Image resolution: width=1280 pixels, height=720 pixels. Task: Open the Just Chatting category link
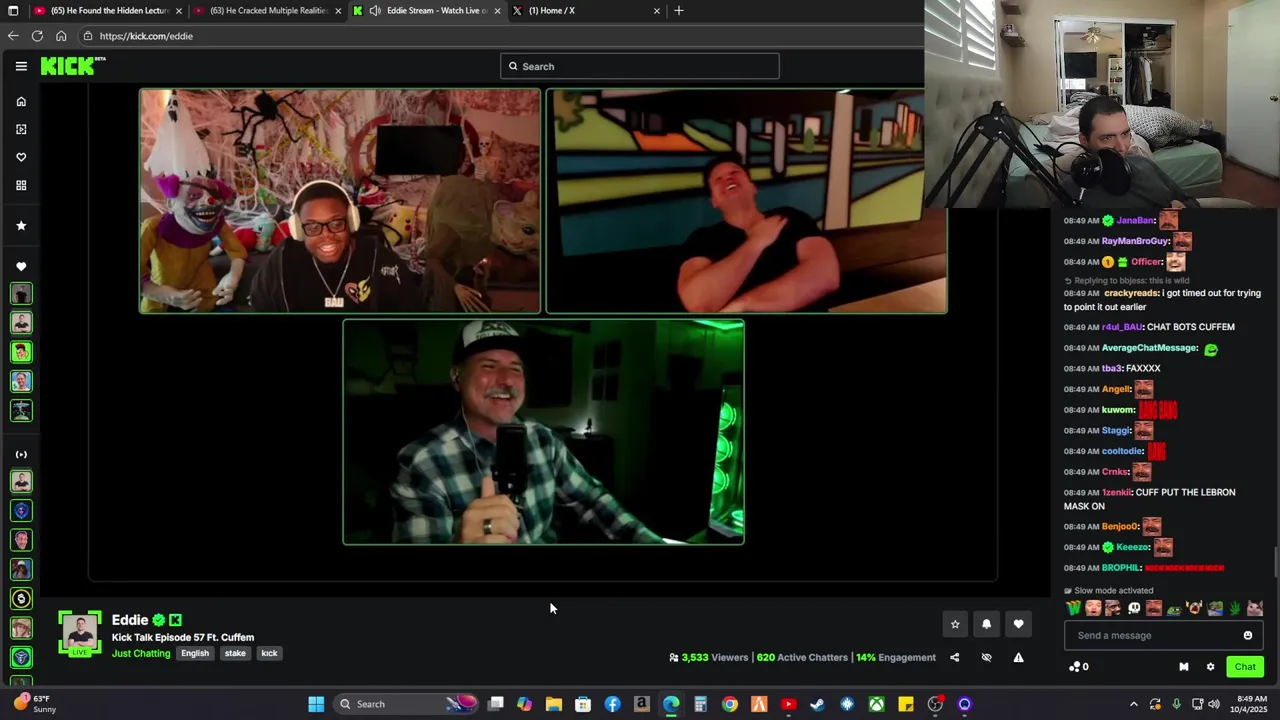(141, 653)
